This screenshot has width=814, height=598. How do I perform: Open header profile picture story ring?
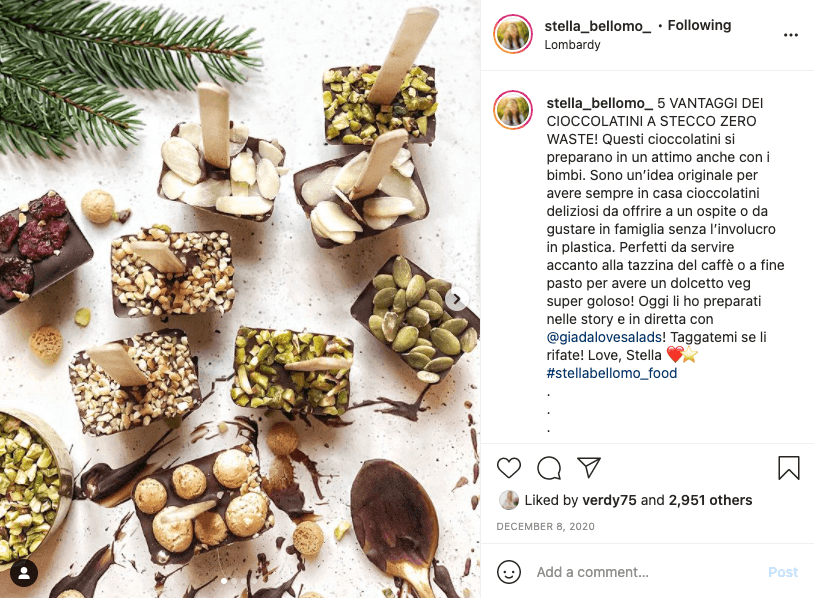pyautogui.click(x=513, y=34)
